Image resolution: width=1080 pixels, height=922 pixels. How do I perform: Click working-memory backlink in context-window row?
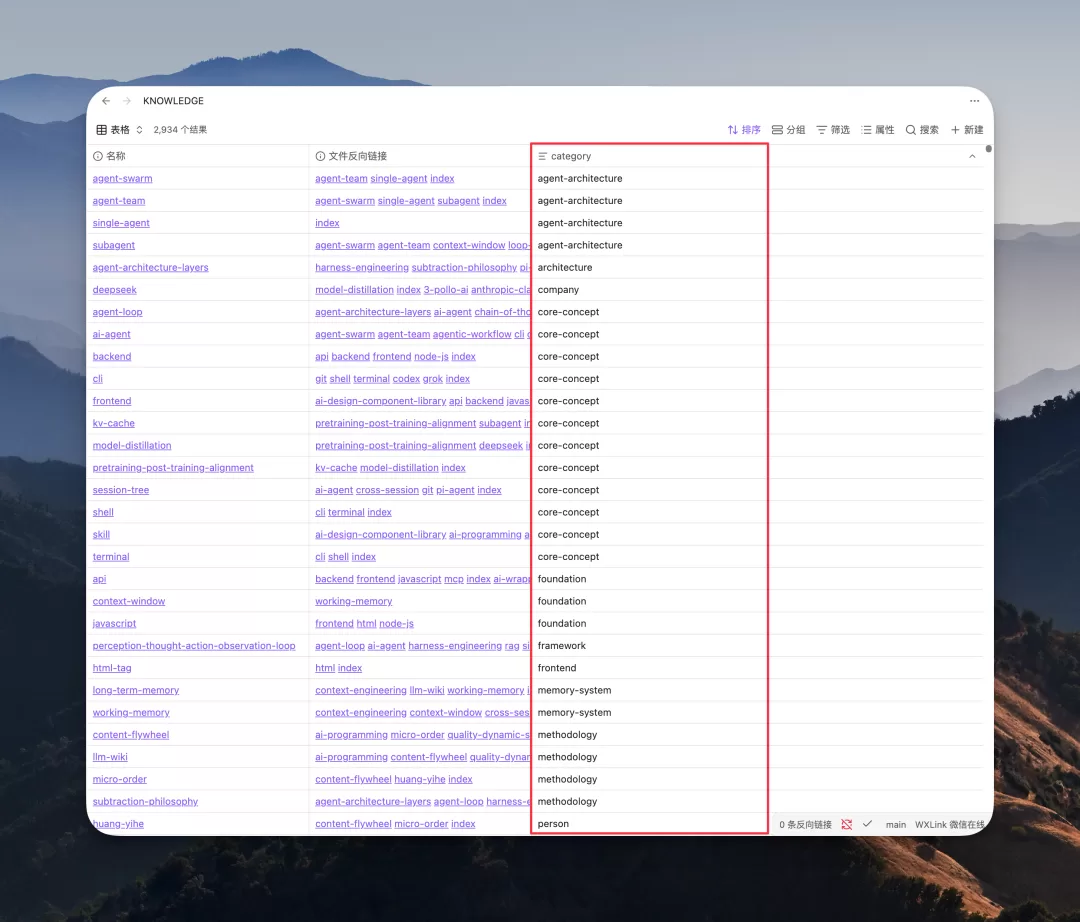point(353,601)
